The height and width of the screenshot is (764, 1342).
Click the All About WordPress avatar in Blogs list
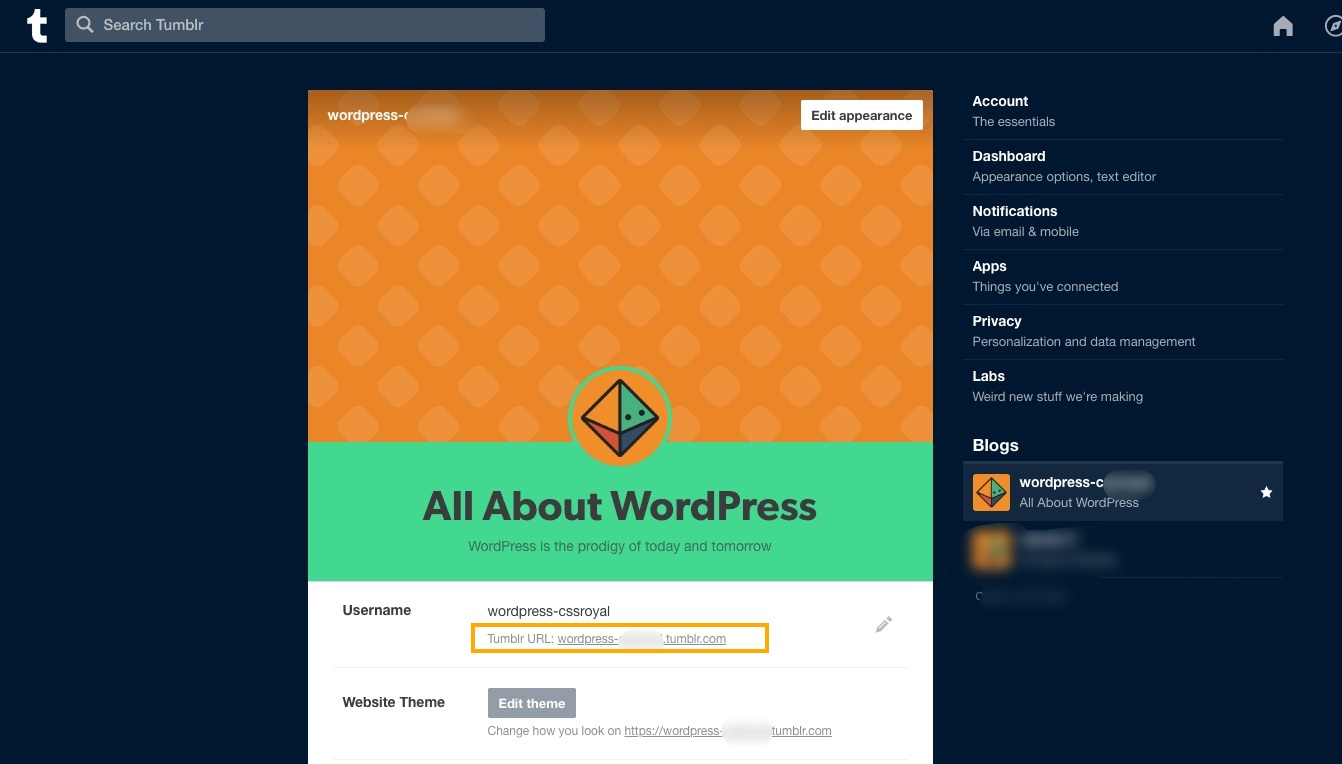(991, 492)
